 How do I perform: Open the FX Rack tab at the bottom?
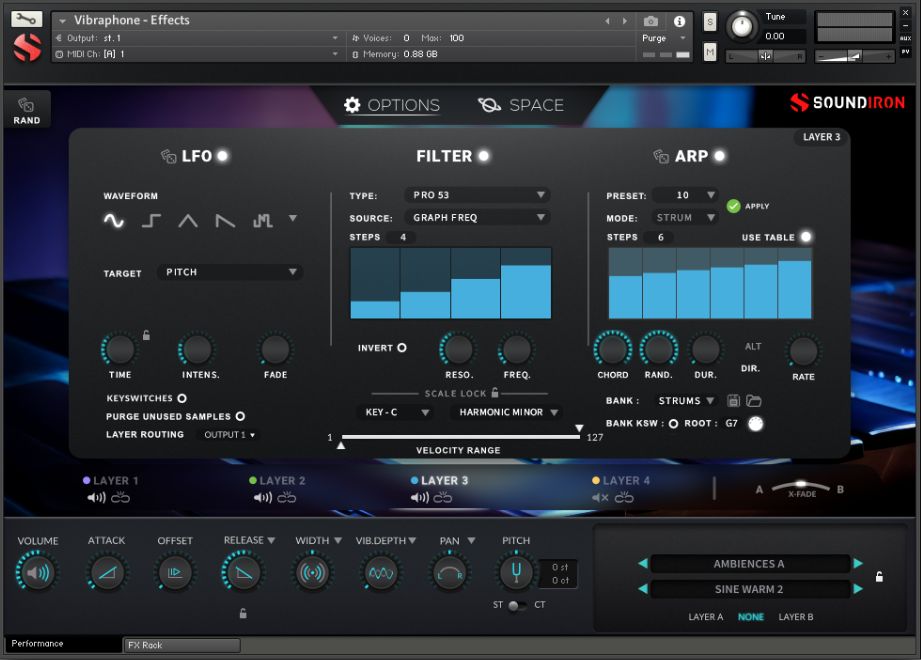click(181, 645)
